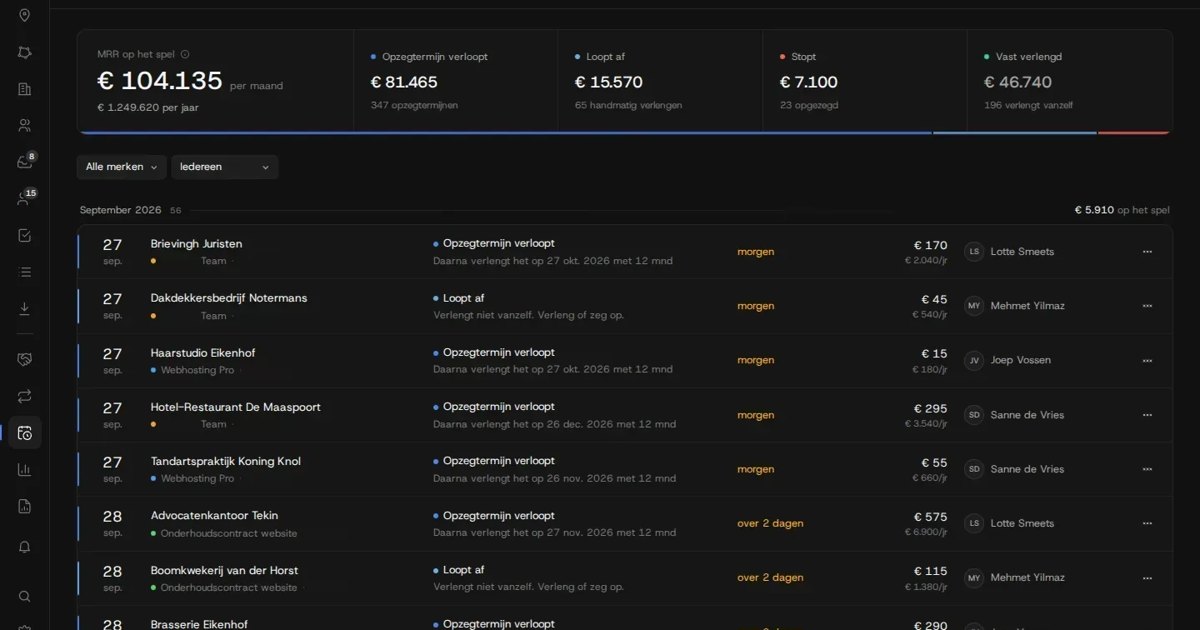1200x630 pixels.
Task: Filter by Stopt summary card
Action: click(x=865, y=81)
